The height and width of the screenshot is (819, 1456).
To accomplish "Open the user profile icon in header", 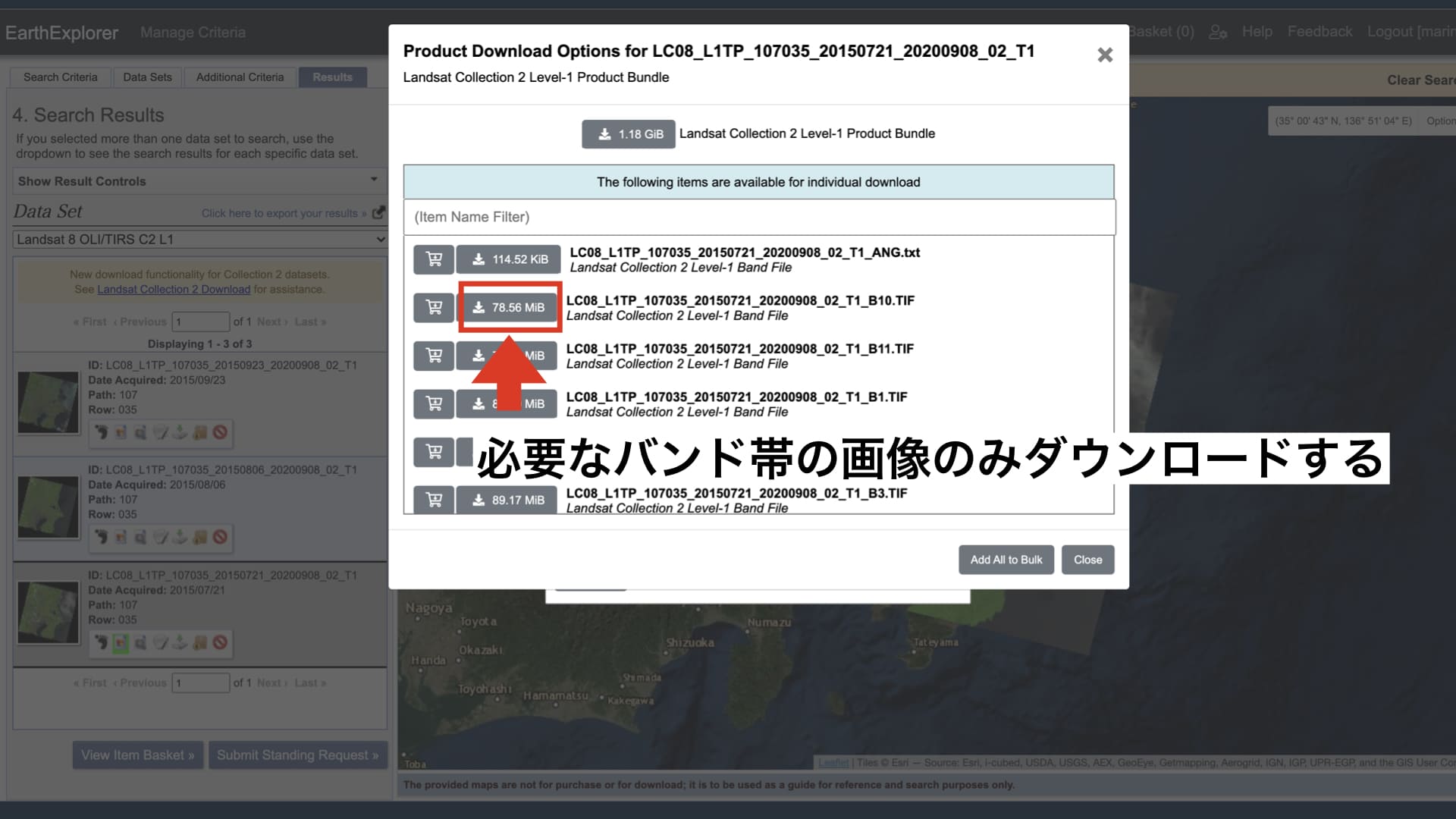I will [x=1218, y=32].
